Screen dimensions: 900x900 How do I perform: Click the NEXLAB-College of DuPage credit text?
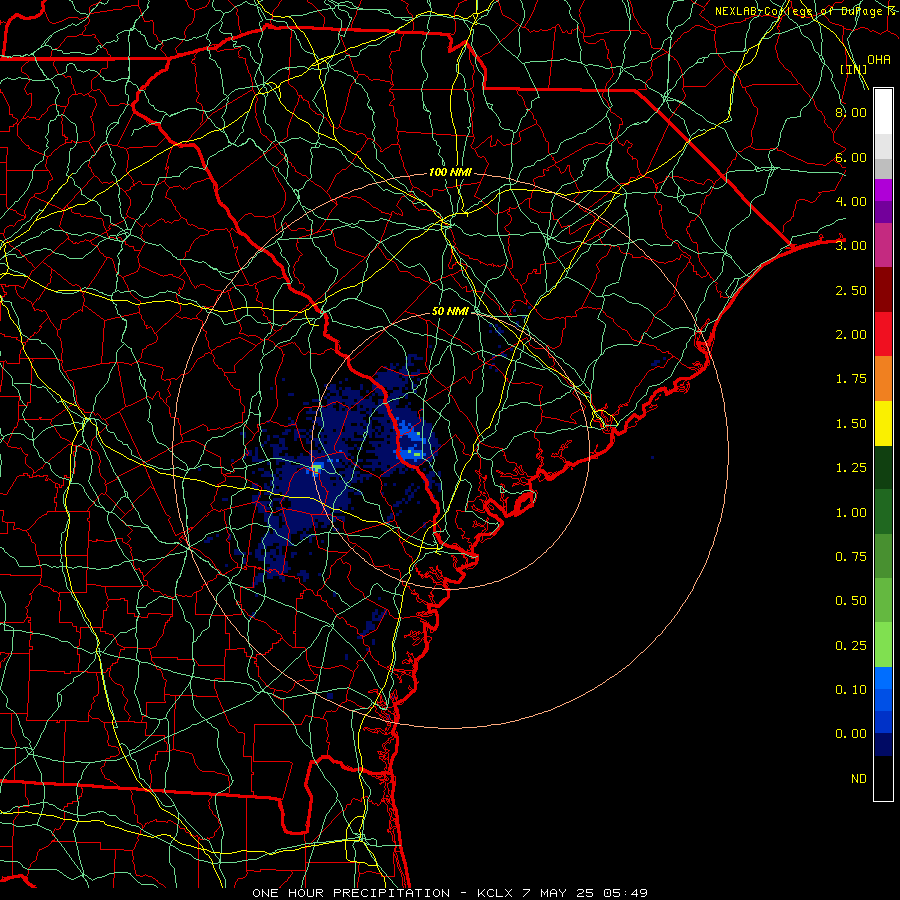tap(807, 11)
